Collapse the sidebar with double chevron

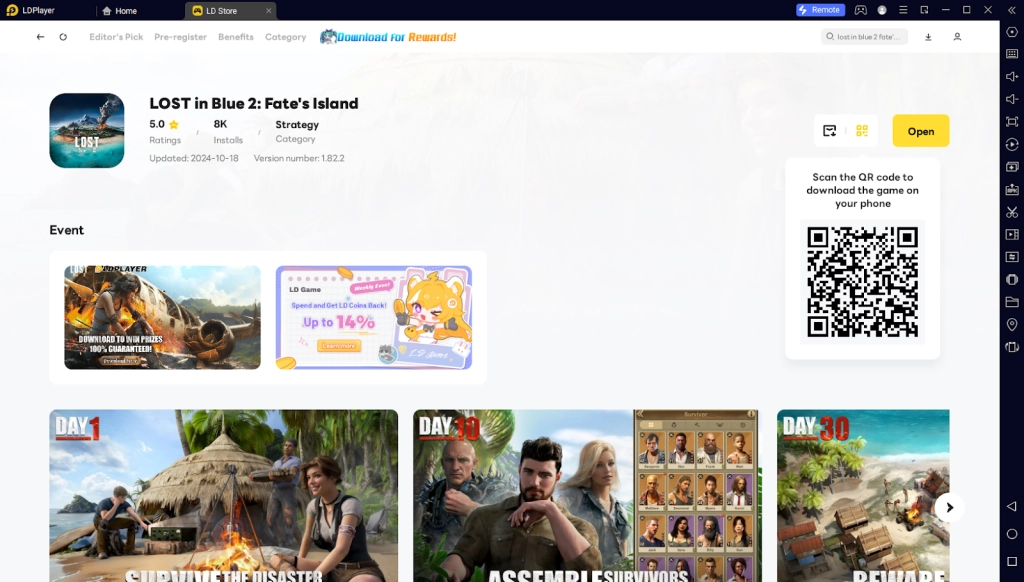[x=1012, y=10]
